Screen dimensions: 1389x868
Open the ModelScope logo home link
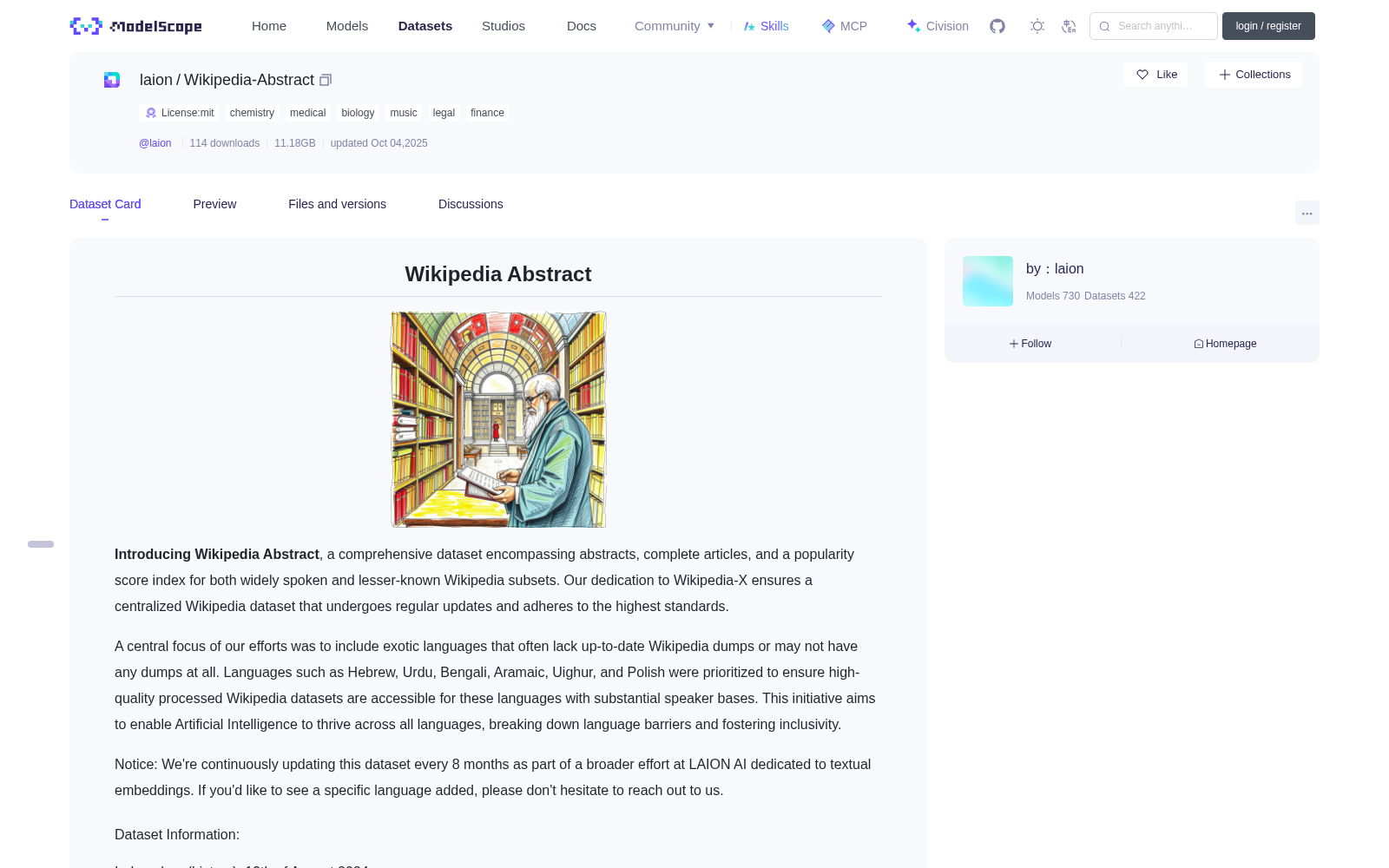[x=135, y=26]
